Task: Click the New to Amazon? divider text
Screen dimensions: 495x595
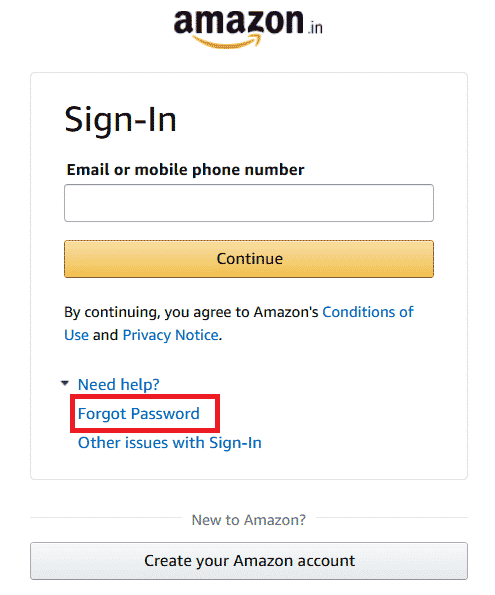Action: tap(249, 520)
